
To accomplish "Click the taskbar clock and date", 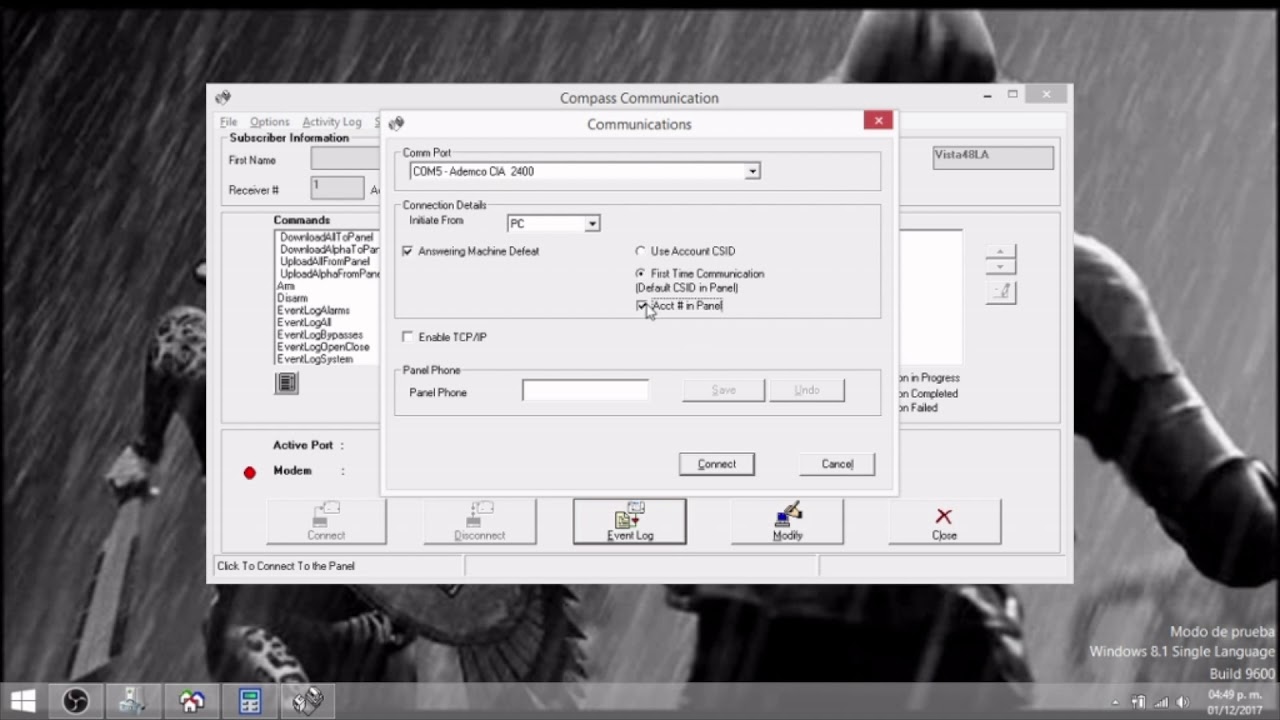I will tap(1234, 702).
